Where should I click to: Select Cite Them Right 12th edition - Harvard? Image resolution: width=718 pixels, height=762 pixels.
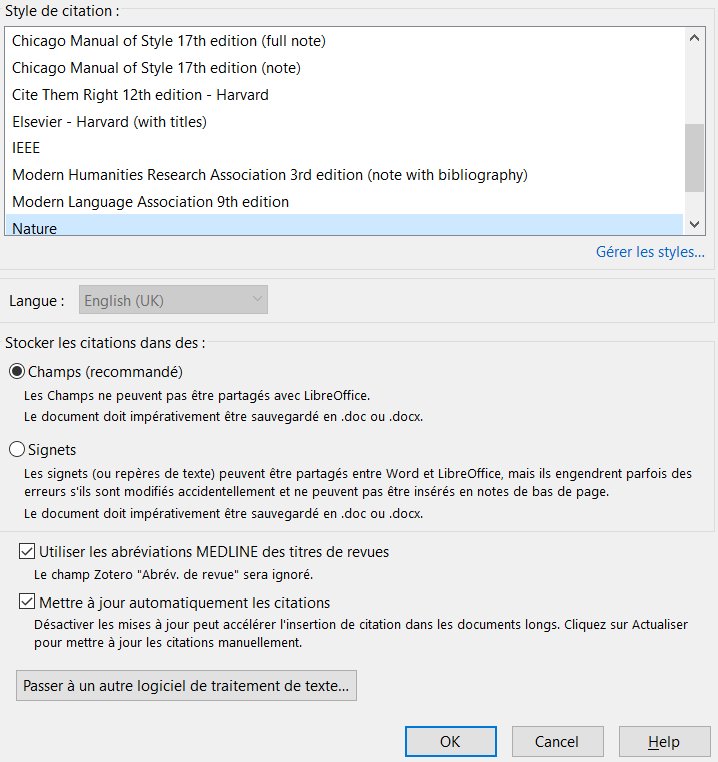pos(140,95)
